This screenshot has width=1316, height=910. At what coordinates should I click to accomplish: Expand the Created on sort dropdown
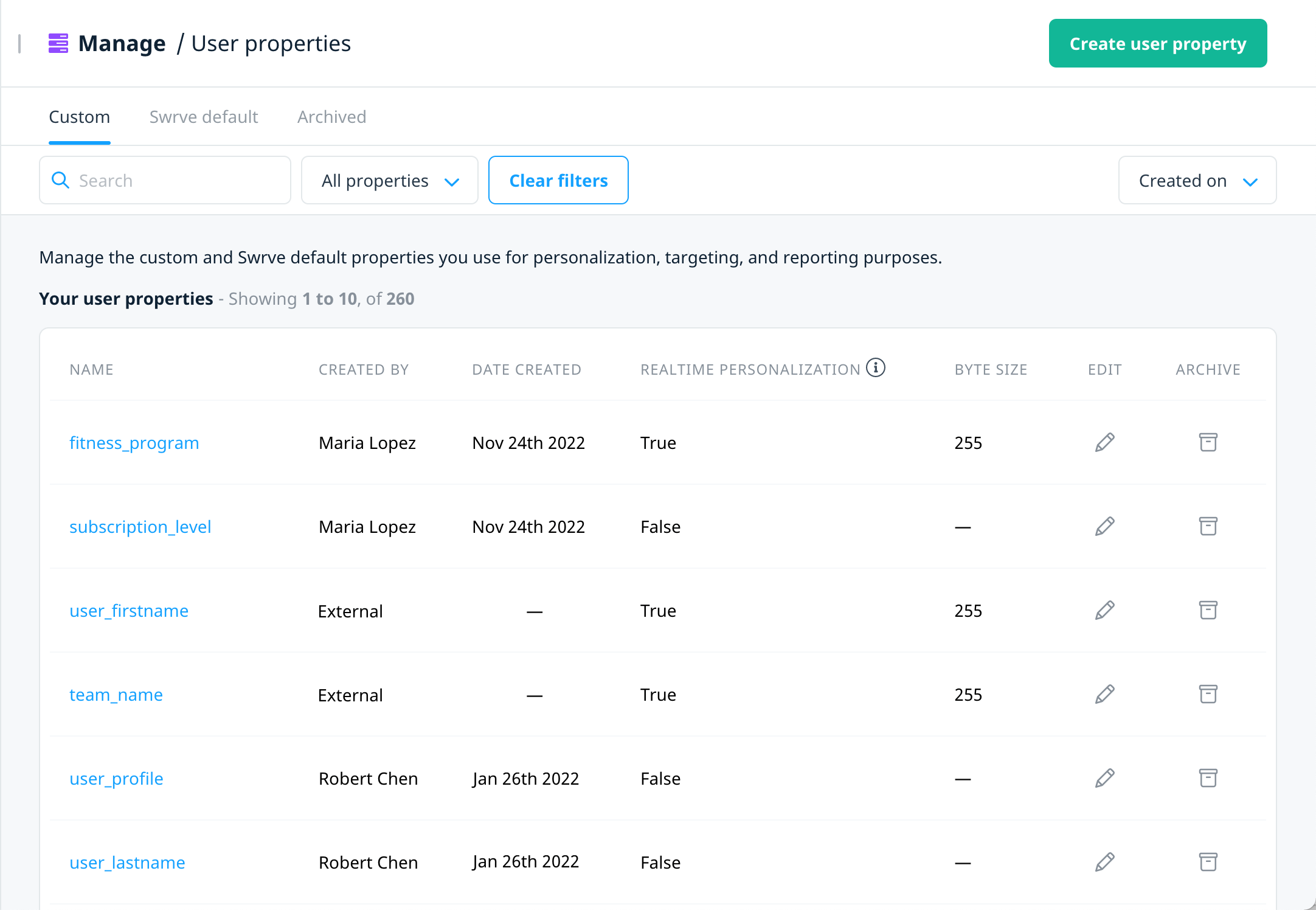(1196, 181)
